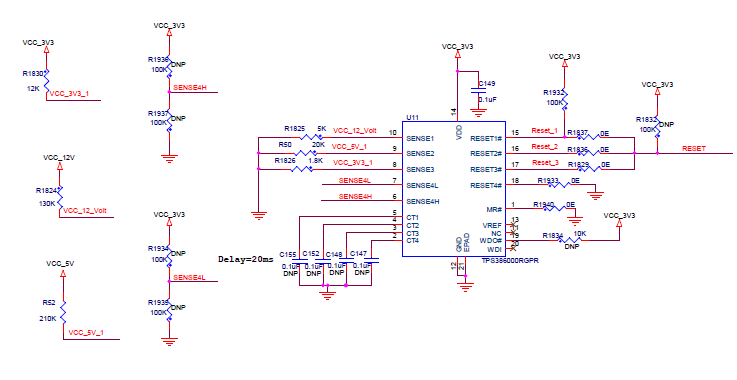Image resolution: width=737 pixels, height=380 pixels.
Task: Click the 130K resistor value
Action: click(x=47, y=204)
